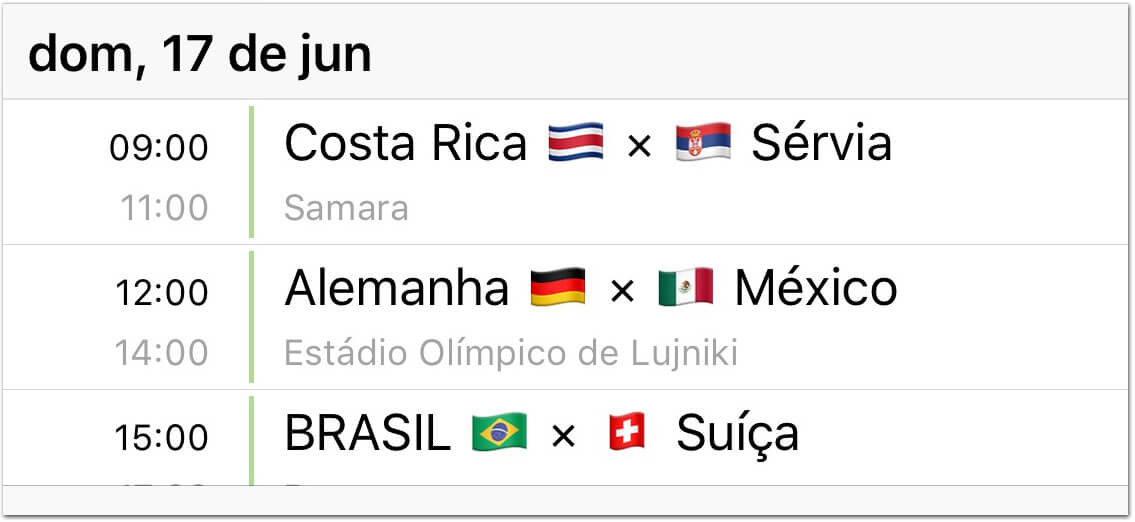Click the Serbia flag icon
Image resolution: width=1135 pixels, height=522 pixels.
pyautogui.click(x=703, y=143)
